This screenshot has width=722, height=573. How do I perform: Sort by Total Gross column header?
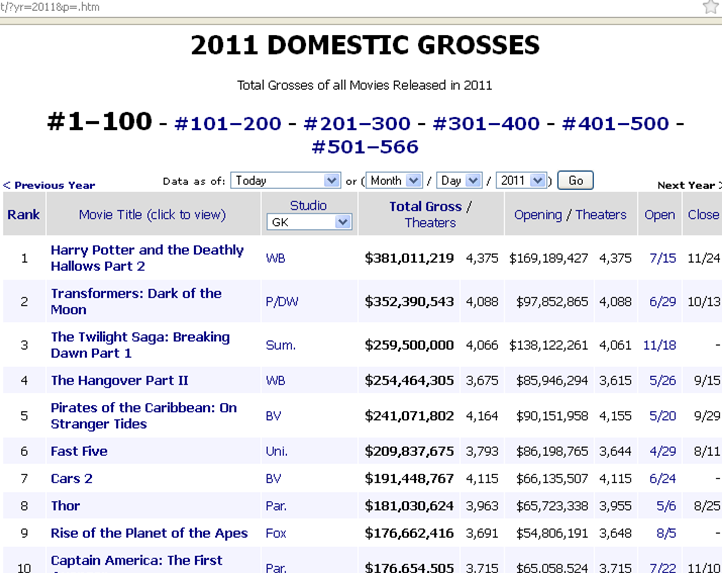click(x=425, y=206)
